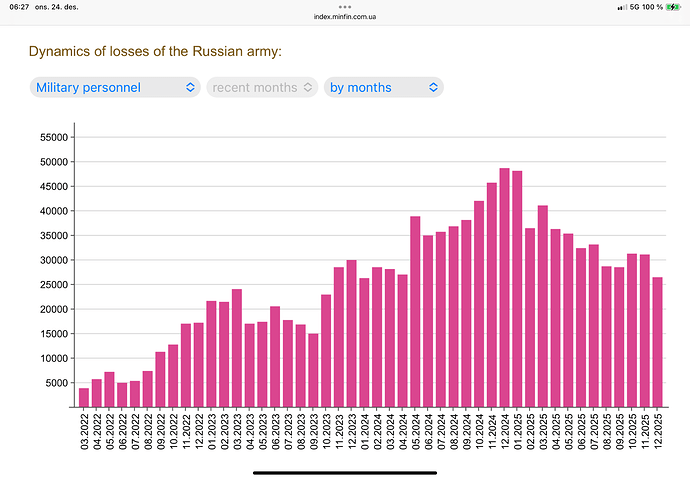This screenshot has height=479, width=690.
Task: Tap the Dynamics of losses heading
Action: 155,51
